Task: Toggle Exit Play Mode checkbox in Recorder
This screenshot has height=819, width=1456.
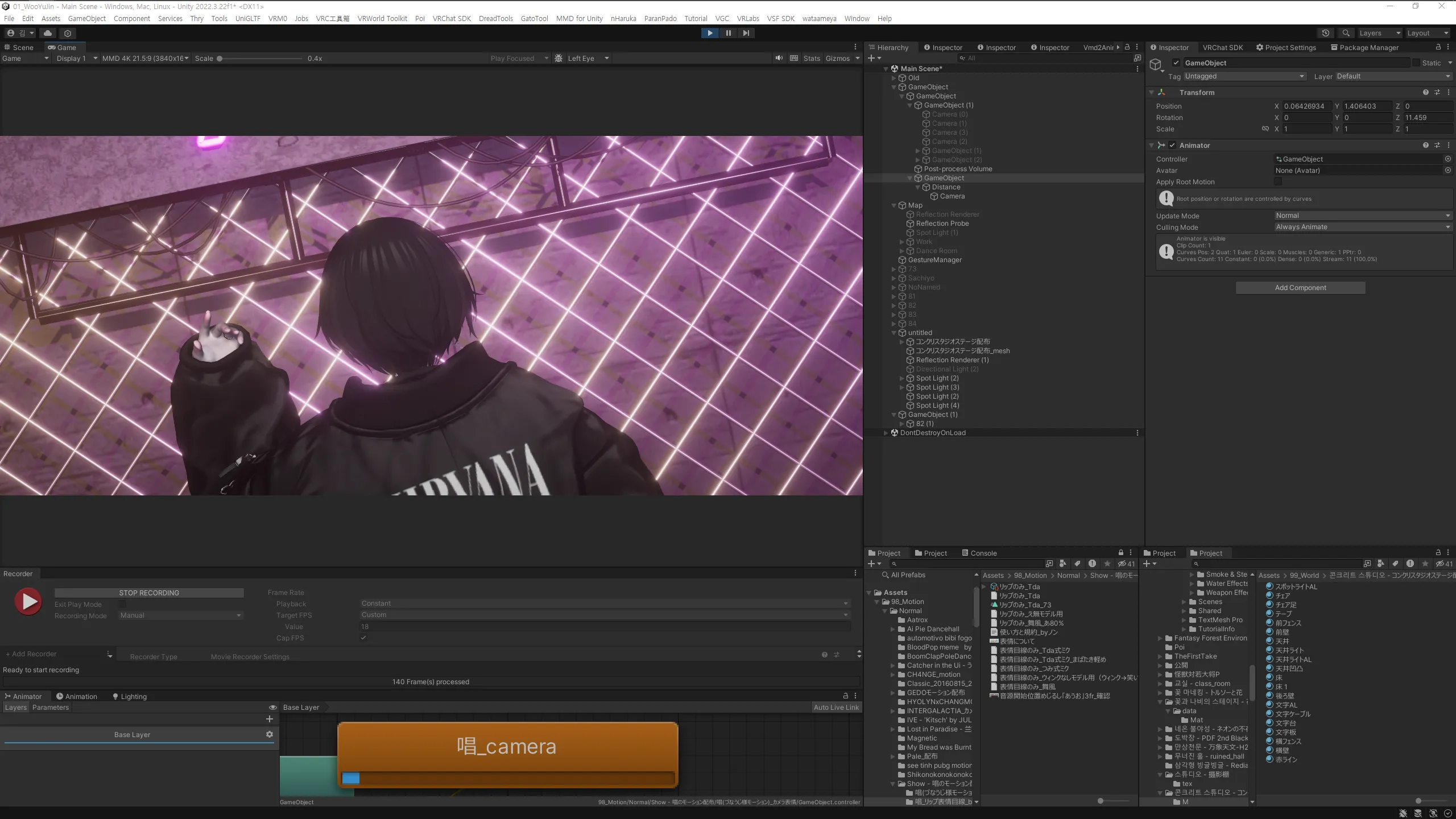Action: point(122,605)
